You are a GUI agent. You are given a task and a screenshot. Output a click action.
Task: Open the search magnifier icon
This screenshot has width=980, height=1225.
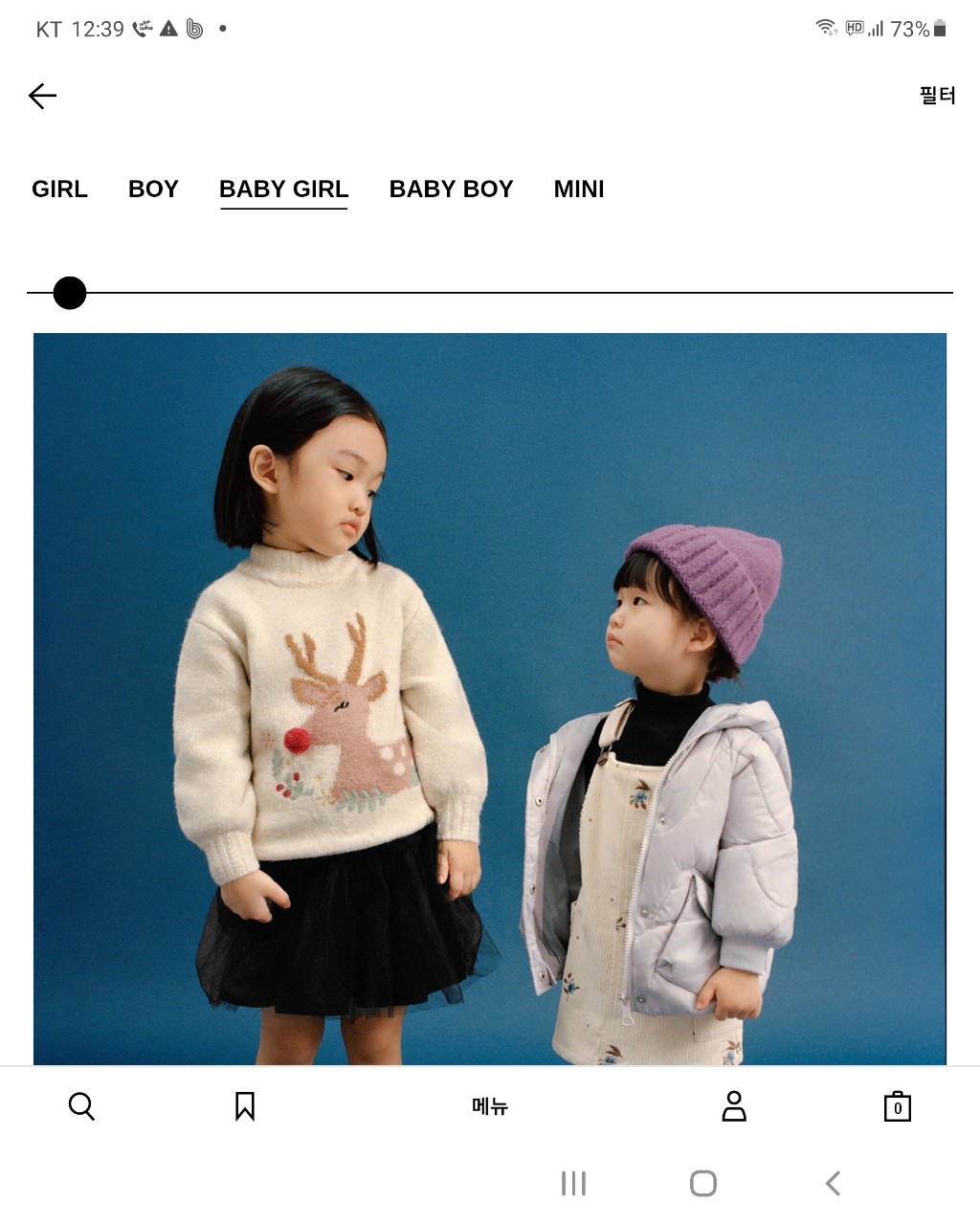[81, 1106]
